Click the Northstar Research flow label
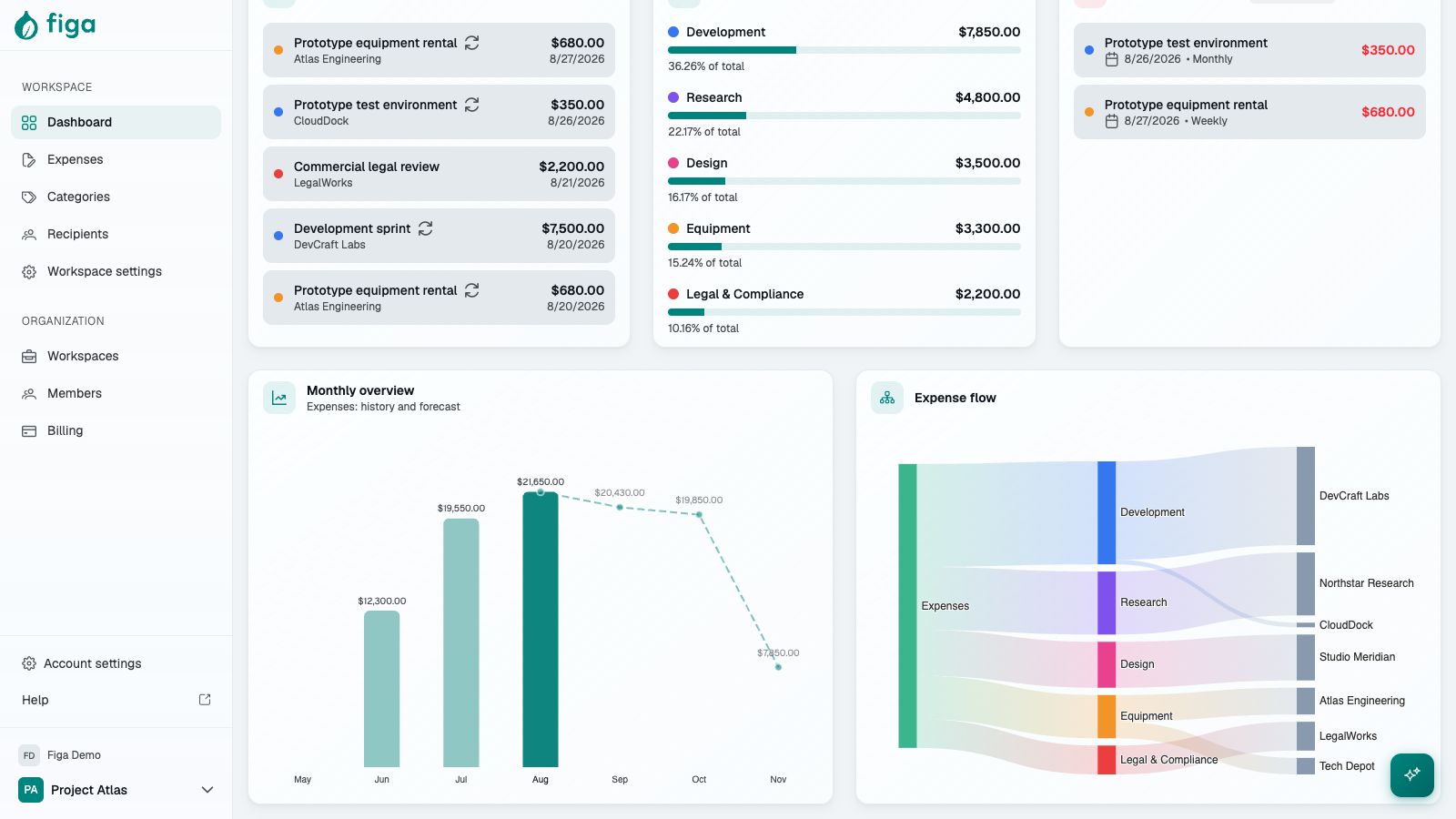1456x819 pixels. [x=1367, y=583]
